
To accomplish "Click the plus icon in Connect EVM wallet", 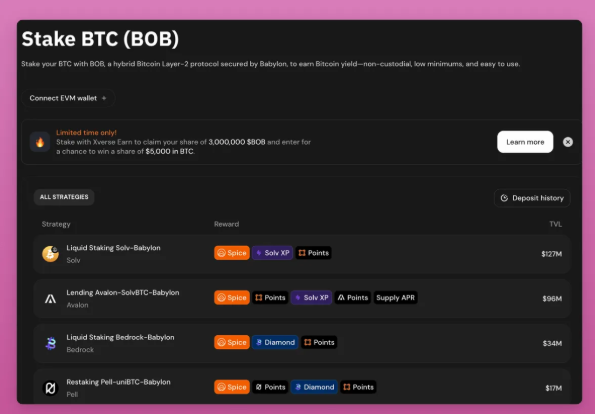I will pos(104,98).
